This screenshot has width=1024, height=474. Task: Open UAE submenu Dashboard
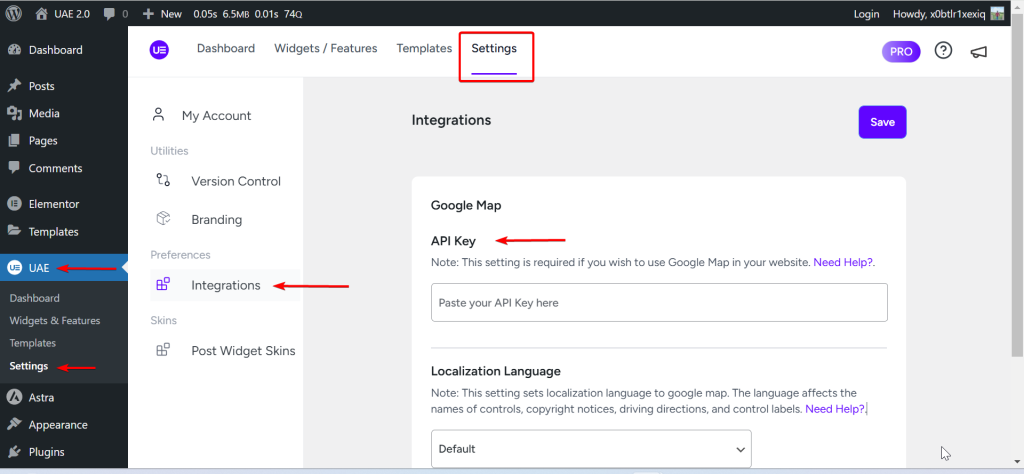click(x=35, y=298)
